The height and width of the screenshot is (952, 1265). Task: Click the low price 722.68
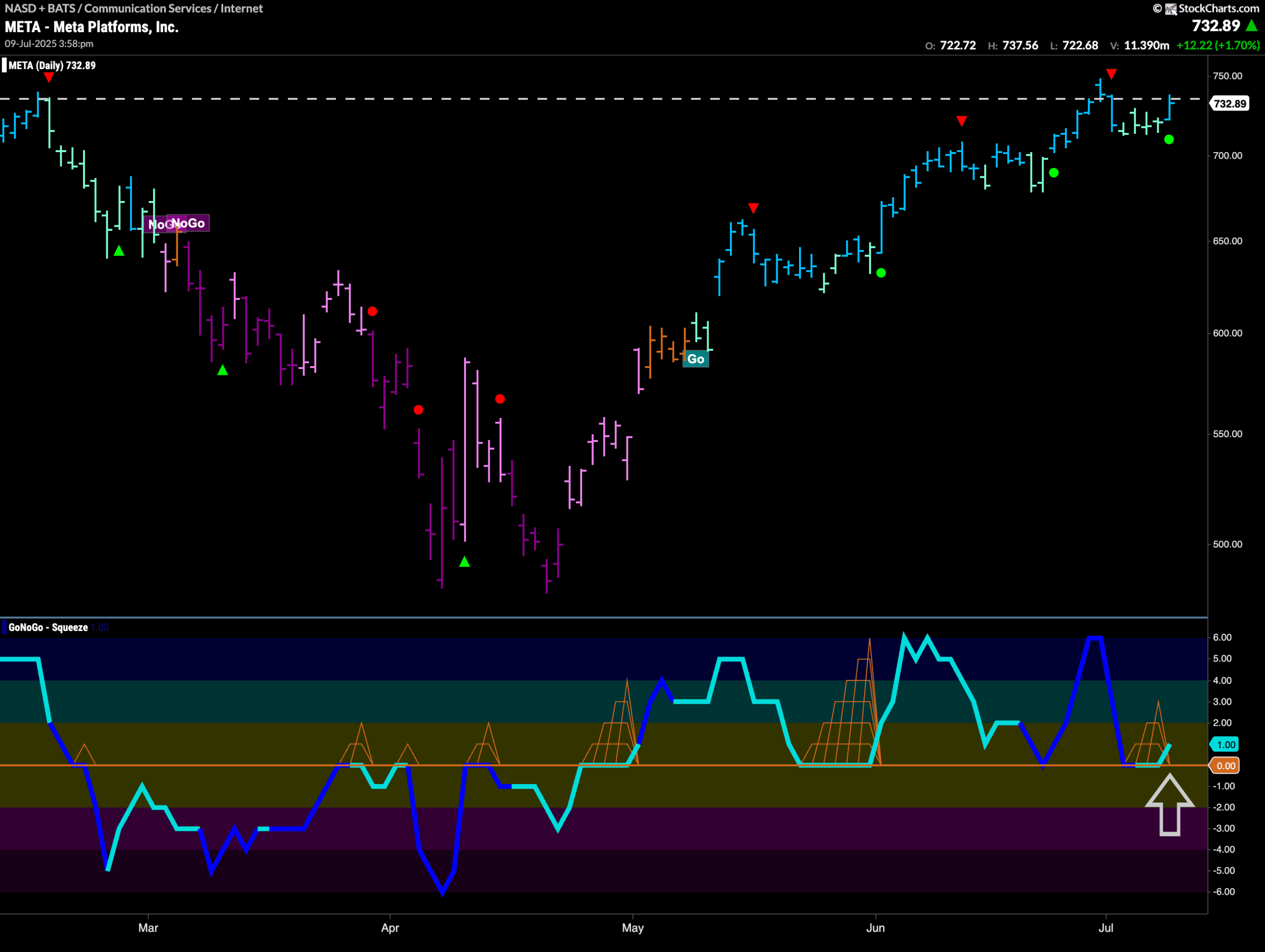click(x=1080, y=45)
